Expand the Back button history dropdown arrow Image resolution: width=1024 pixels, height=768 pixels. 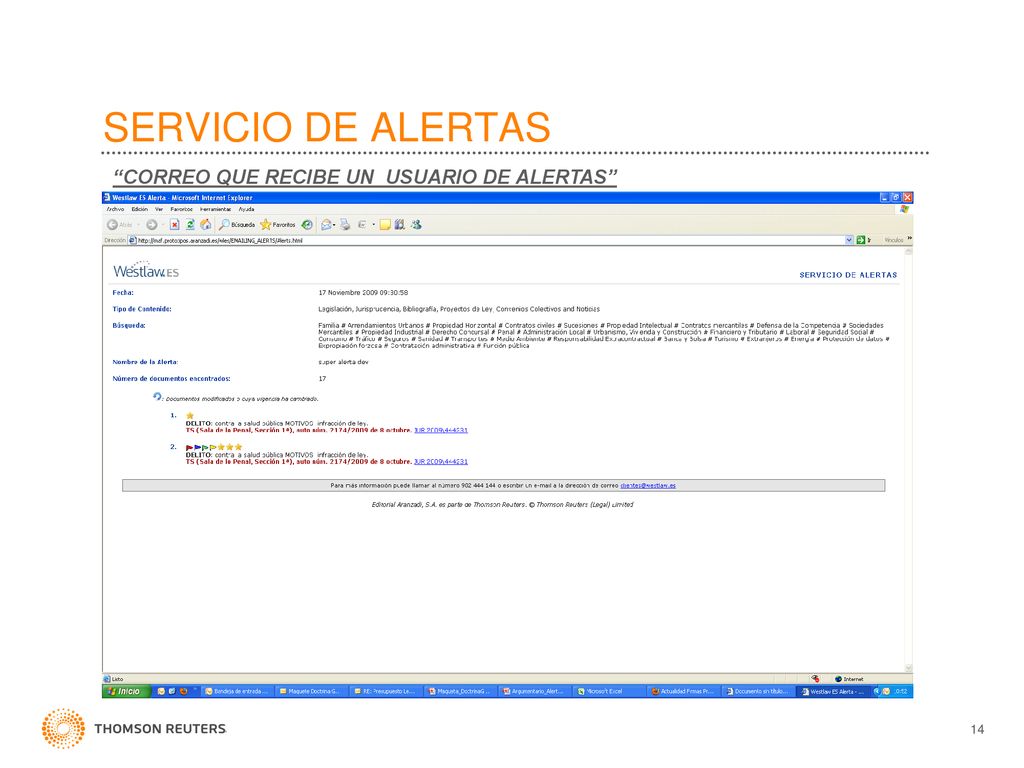tap(138, 225)
